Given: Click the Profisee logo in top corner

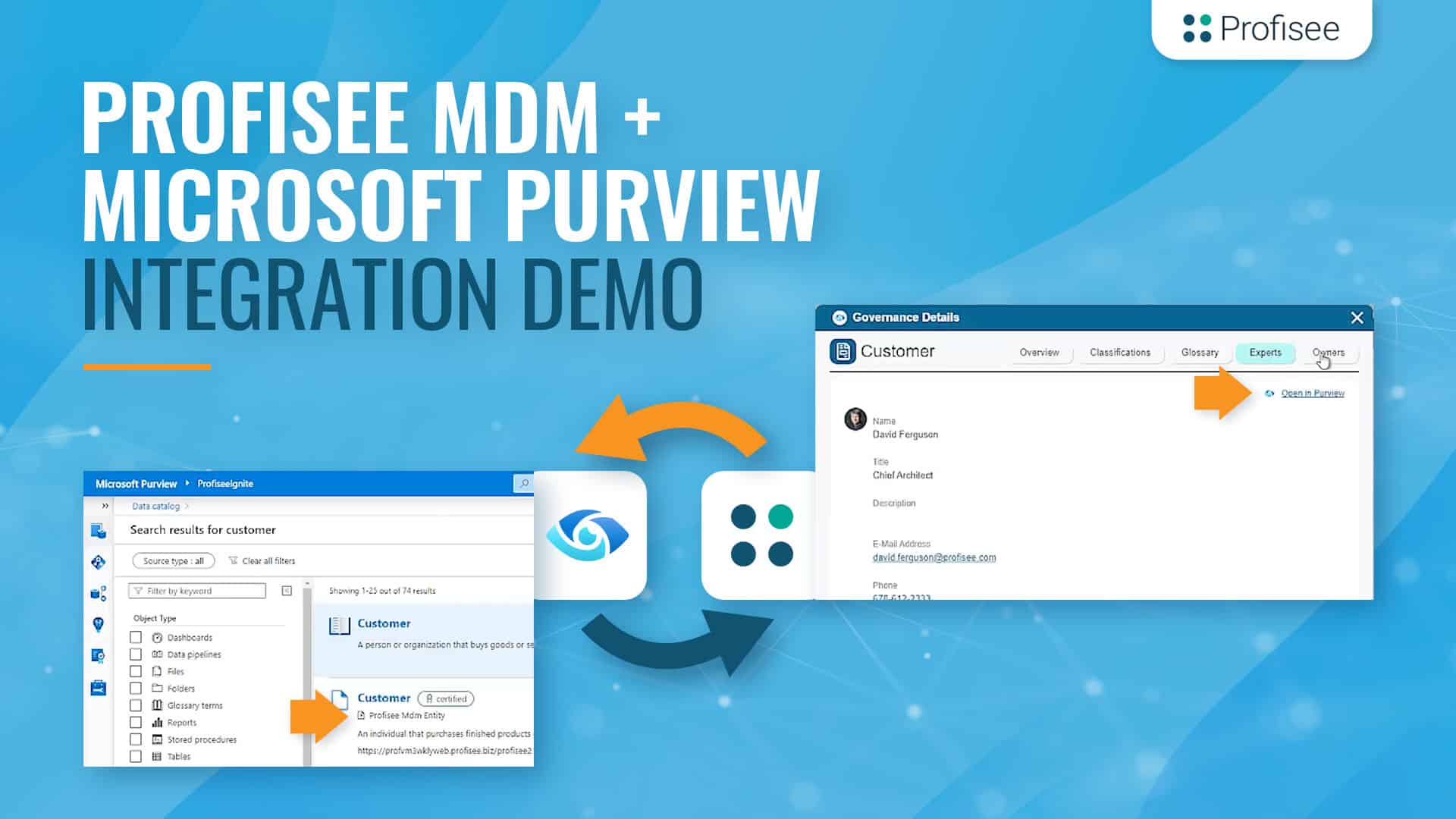Looking at the screenshot, I should tap(1262, 29).
